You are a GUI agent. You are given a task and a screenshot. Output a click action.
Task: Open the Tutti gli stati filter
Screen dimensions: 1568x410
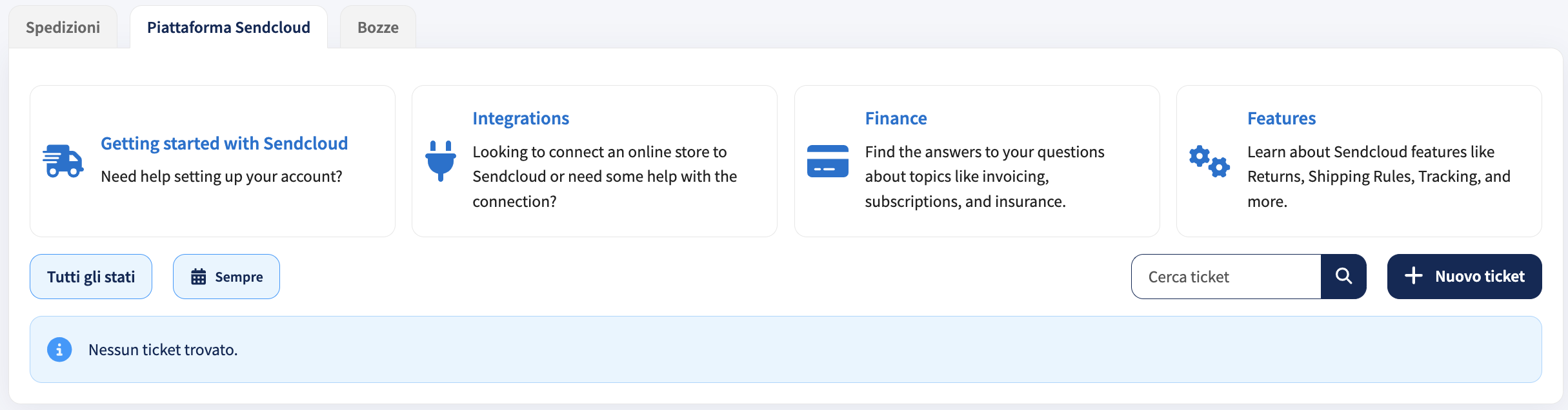(x=91, y=277)
